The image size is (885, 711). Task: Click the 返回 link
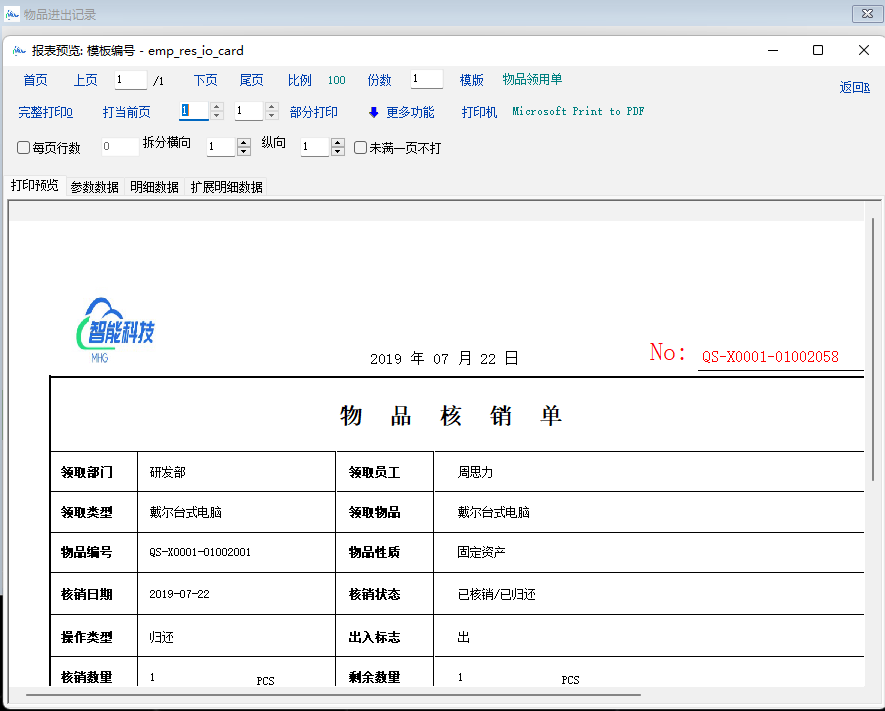854,88
